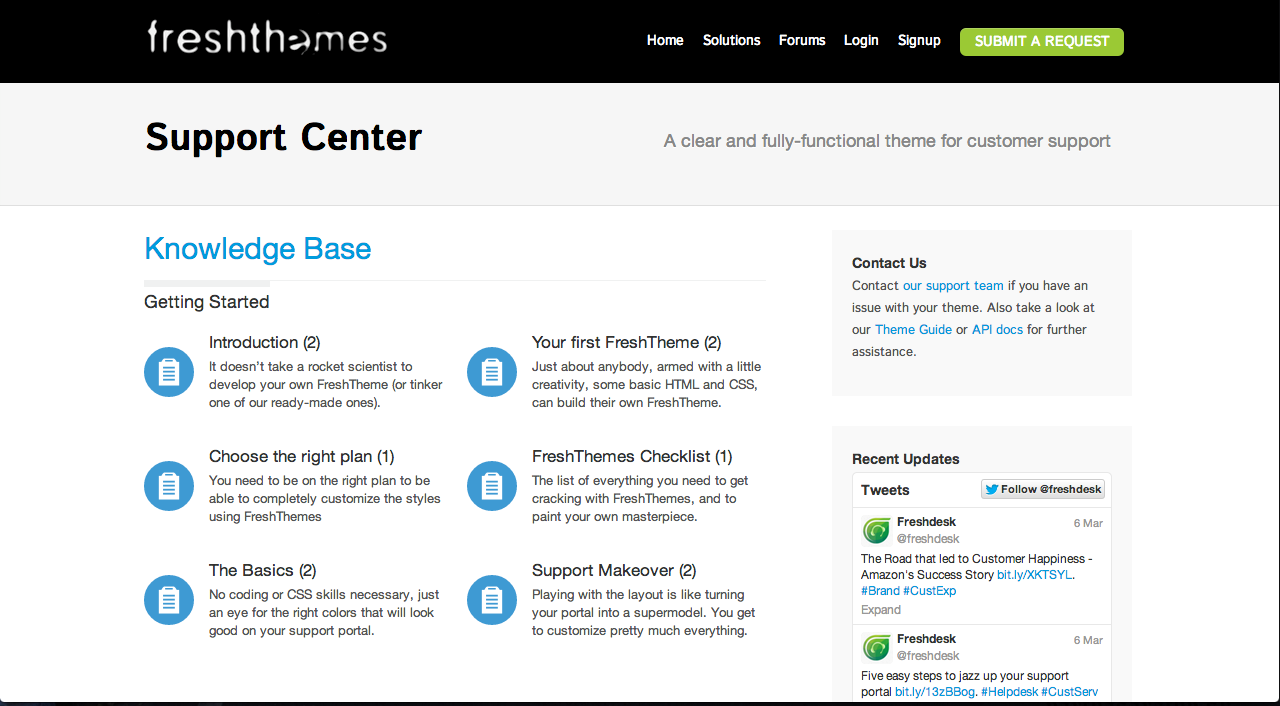This screenshot has width=1280, height=706.
Task: Go to Home in the top navigation
Action: [665, 41]
